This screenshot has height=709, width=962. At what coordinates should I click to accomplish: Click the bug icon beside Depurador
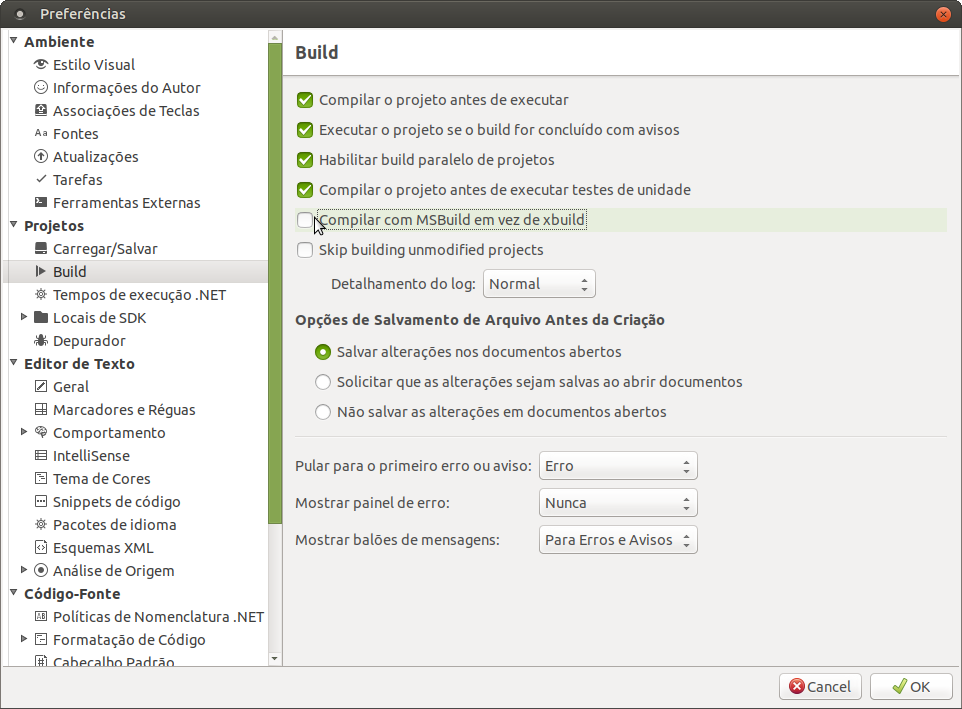tap(40, 340)
